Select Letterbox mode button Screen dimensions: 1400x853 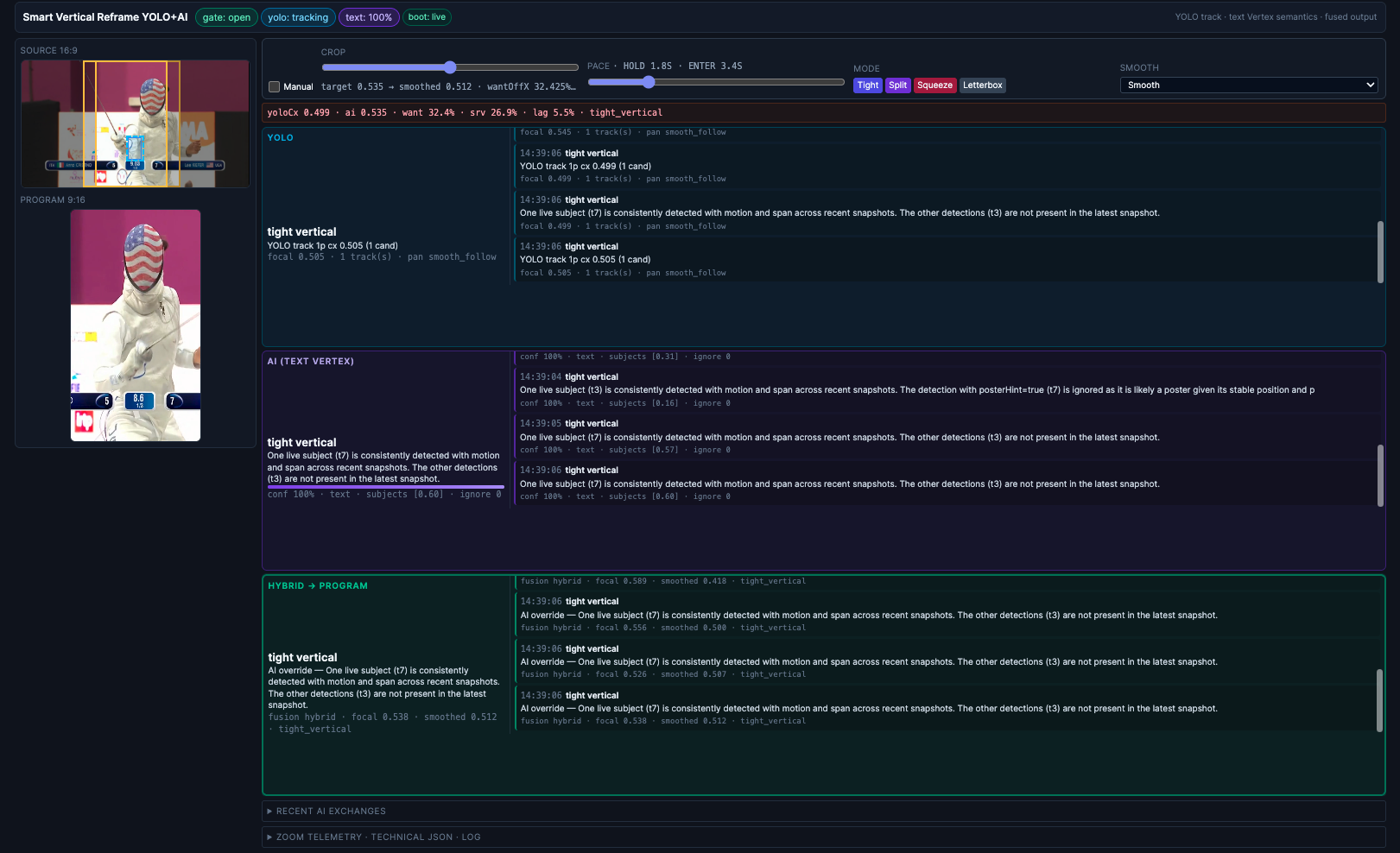click(x=983, y=85)
